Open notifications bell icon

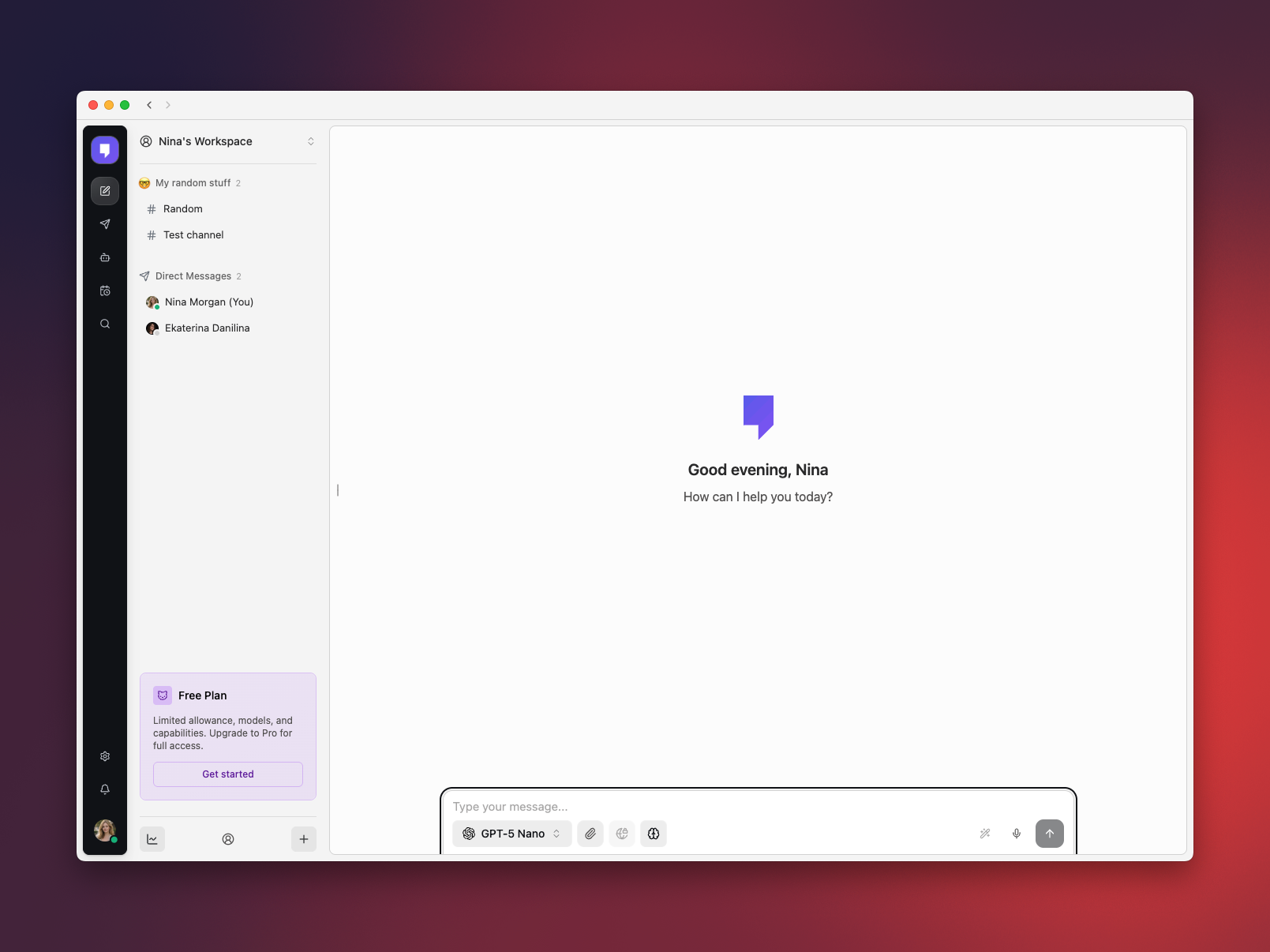click(105, 789)
